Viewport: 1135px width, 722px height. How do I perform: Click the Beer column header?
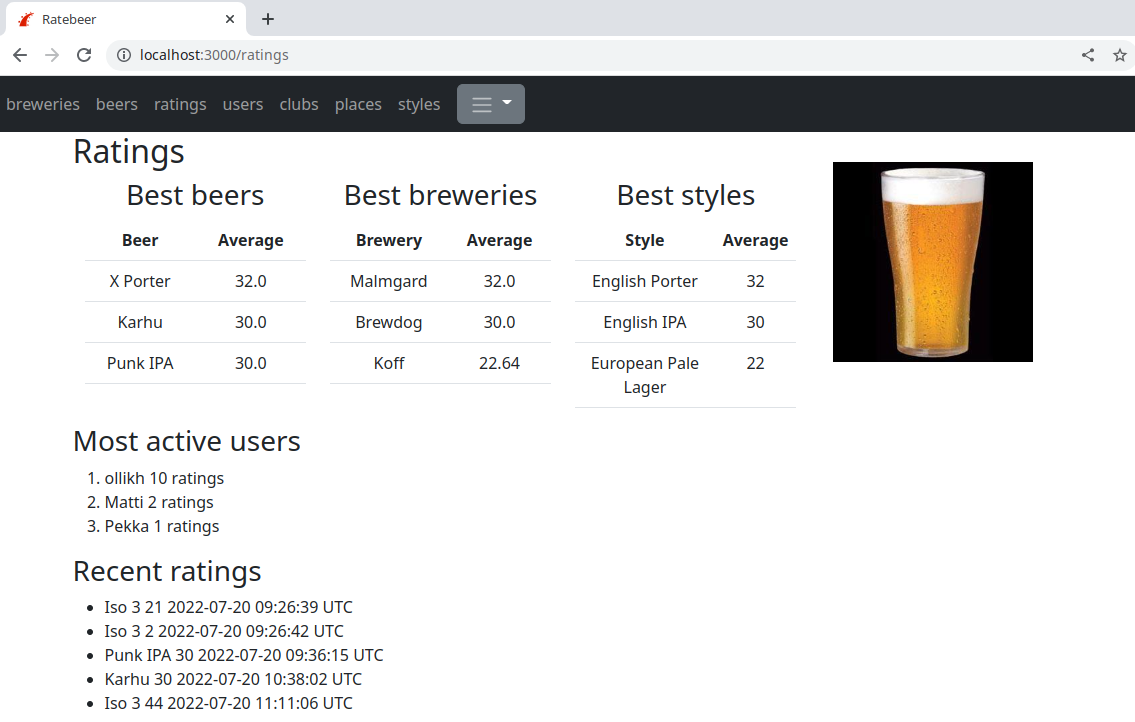(x=140, y=240)
